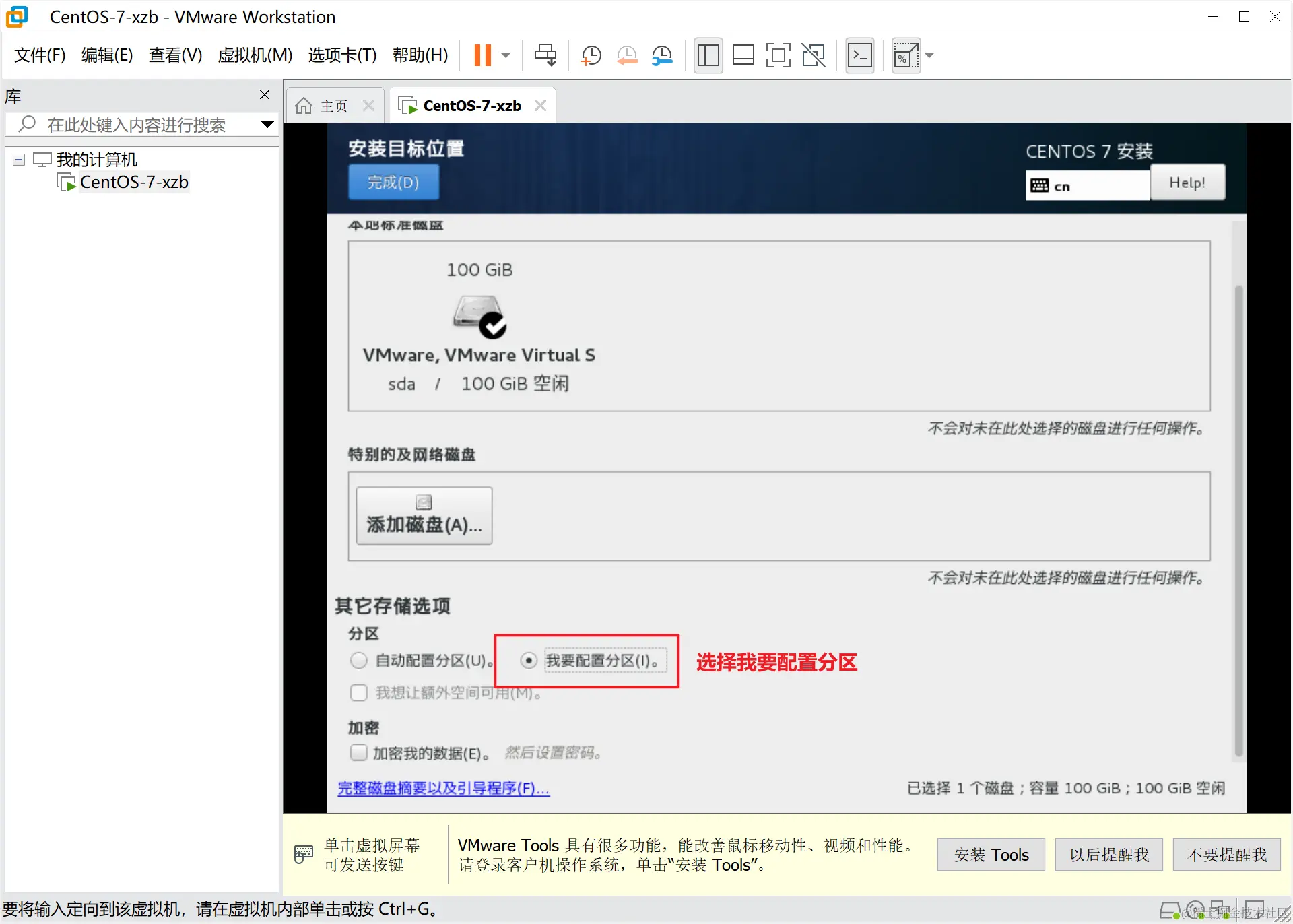Switch to the 主页 home tab
Image resolution: width=1293 pixels, height=924 pixels.
tap(334, 106)
